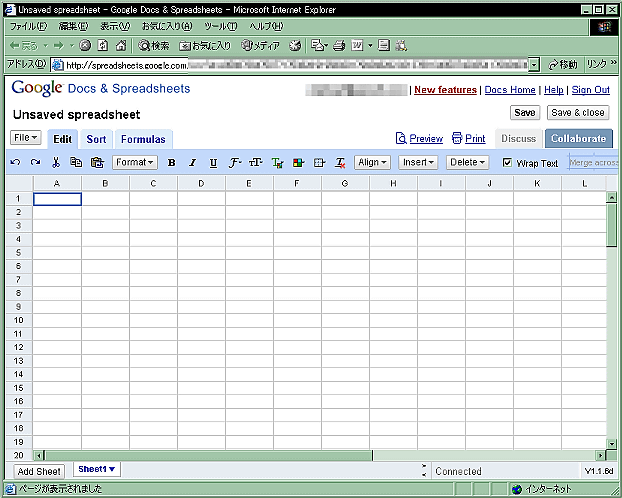The height and width of the screenshot is (498, 622).
Task: Click the Print printer icon beside Print link
Action: click(x=457, y=138)
